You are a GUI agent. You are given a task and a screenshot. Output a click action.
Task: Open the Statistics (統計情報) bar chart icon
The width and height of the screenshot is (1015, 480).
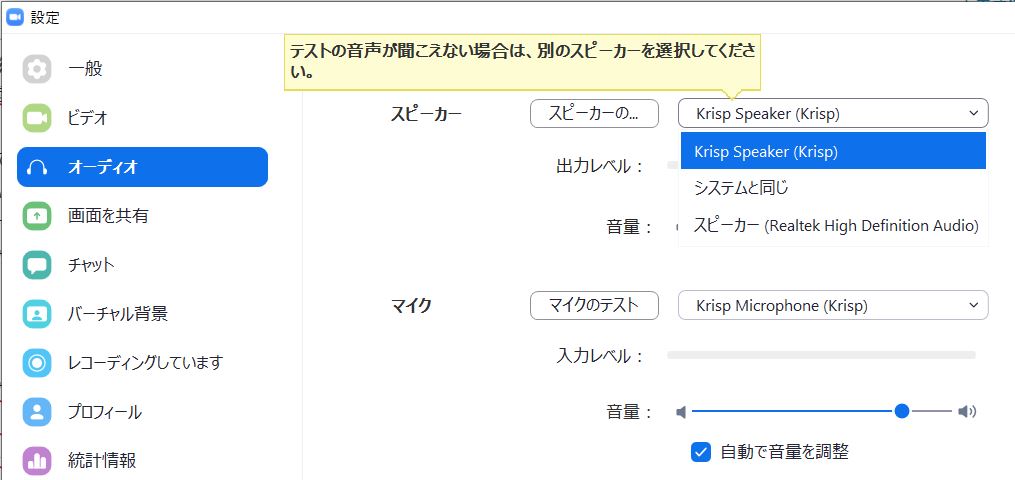(37, 461)
